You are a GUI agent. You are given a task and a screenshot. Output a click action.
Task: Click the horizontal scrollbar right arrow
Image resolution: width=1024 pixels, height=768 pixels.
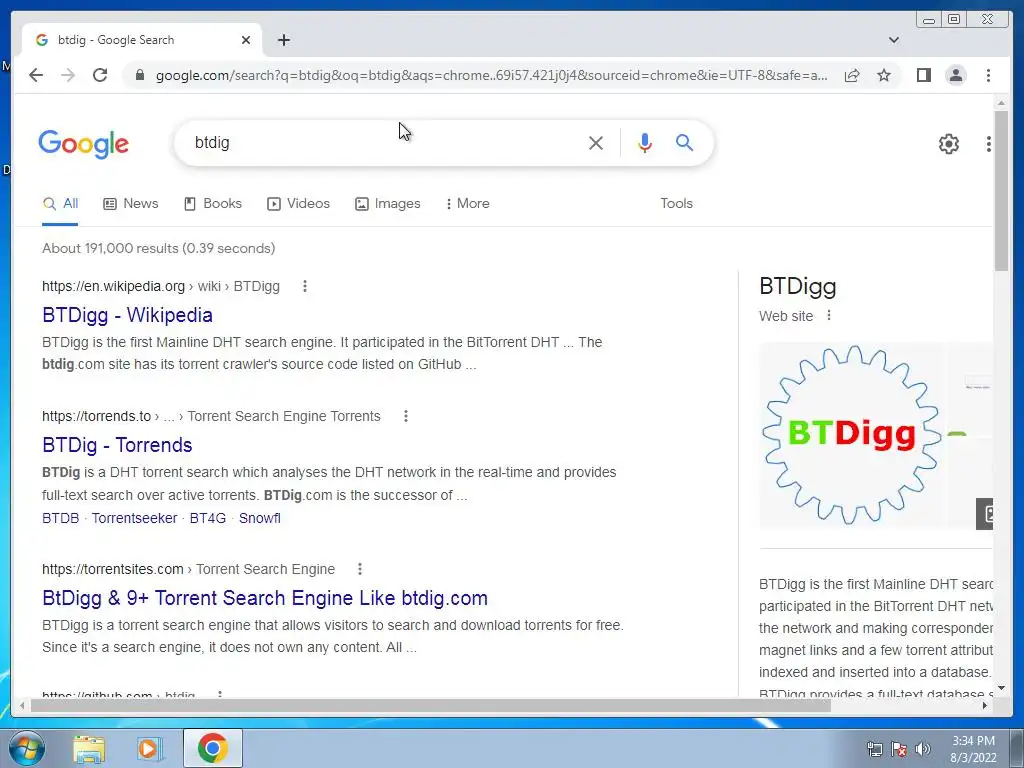985,705
